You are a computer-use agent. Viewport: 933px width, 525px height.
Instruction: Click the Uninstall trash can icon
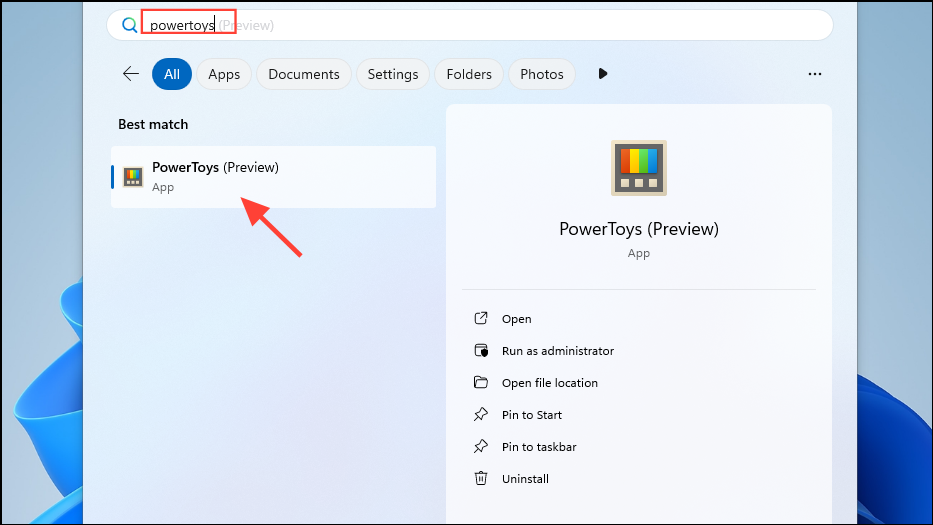(x=481, y=478)
